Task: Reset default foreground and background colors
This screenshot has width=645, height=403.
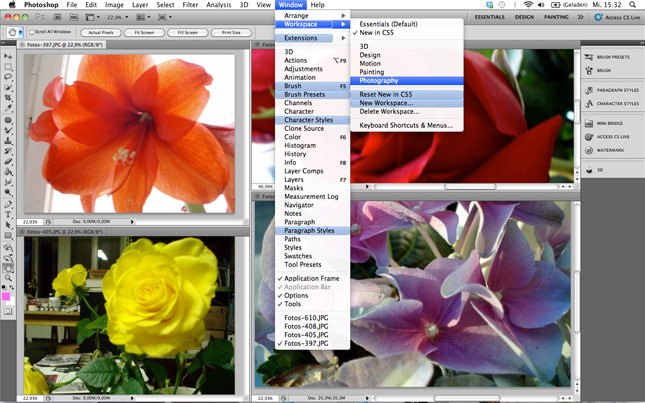Action: [4, 287]
